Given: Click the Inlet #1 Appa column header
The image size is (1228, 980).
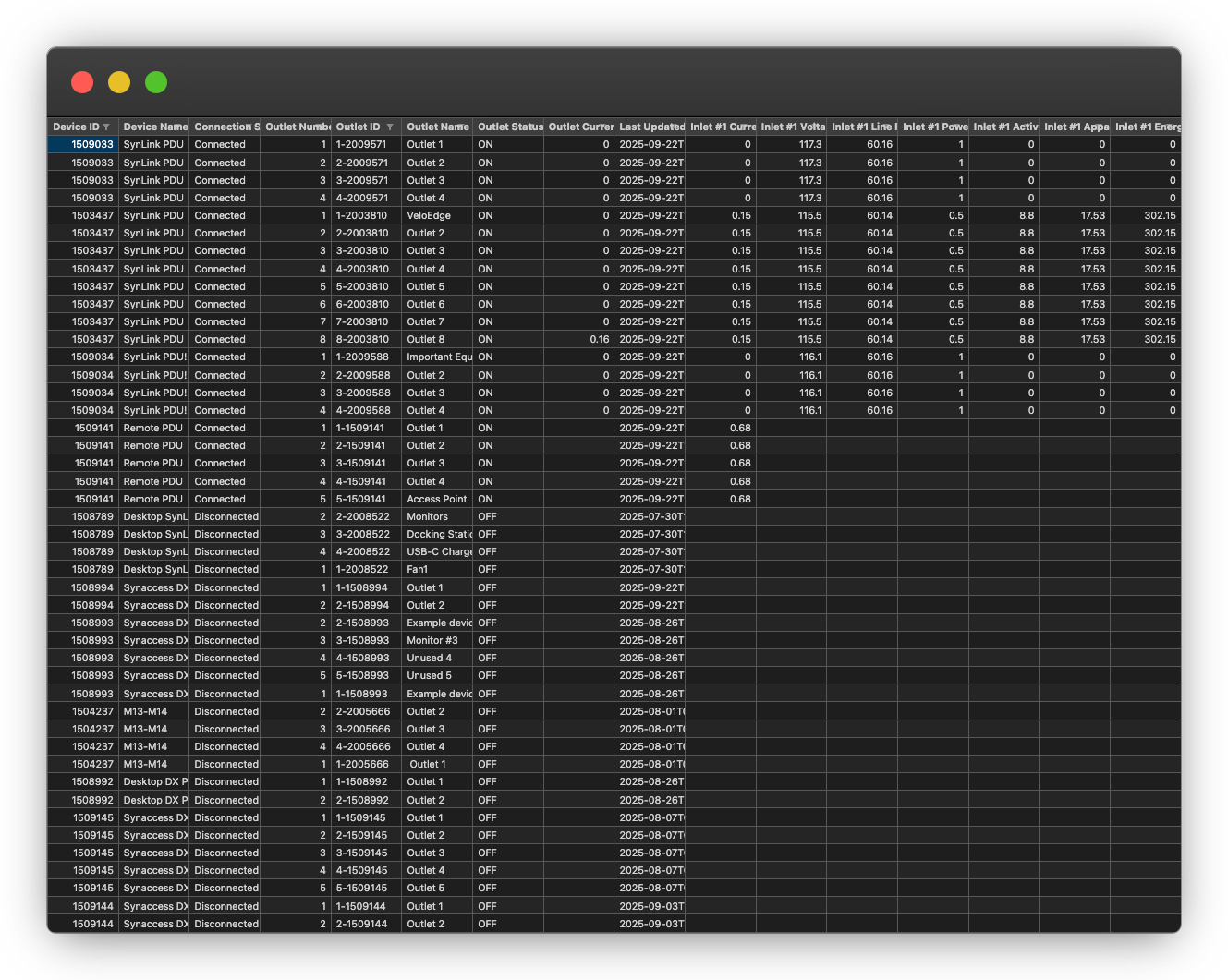Looking at the screenshot, I should coord(1075,127).
